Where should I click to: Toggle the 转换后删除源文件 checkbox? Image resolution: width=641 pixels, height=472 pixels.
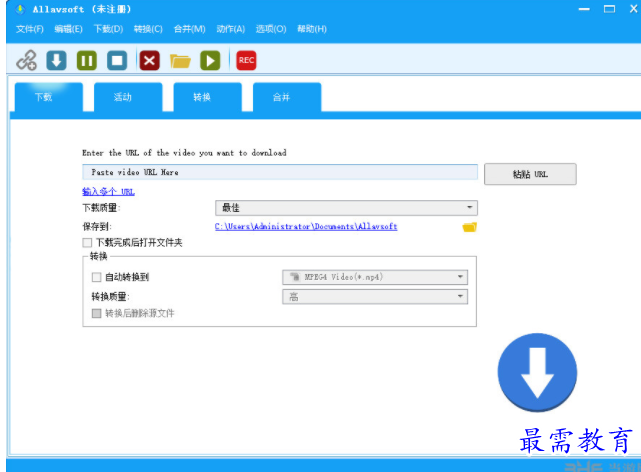click(x=96, y=313)
